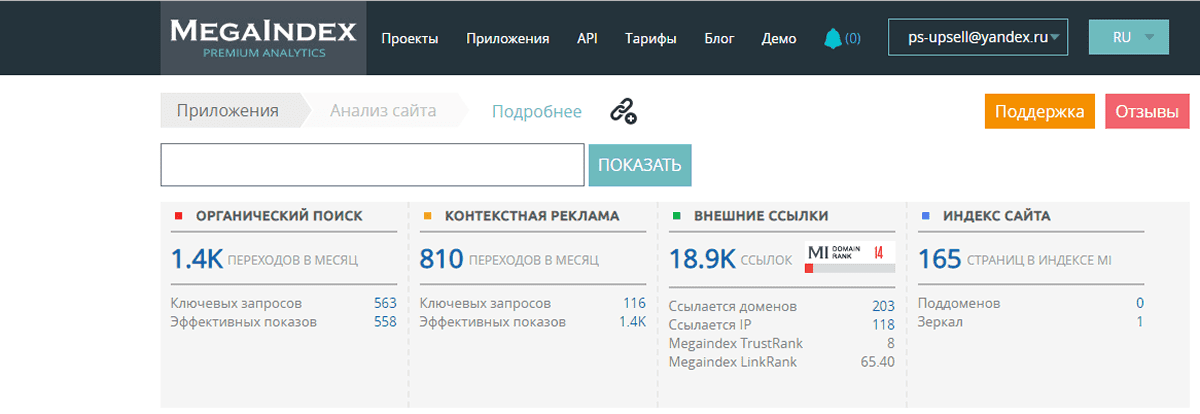
Task: Click the Индекс сайта heading
Action: point(996,215)
